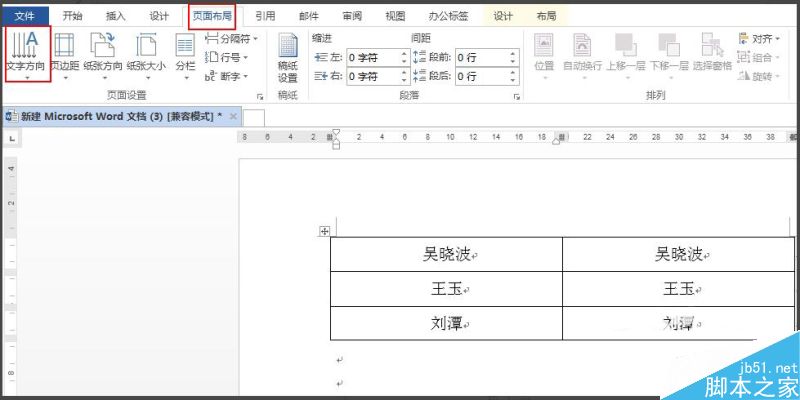This screenshot has height=400, width=800.
Task: Click the tab stop selector on ruler
Action: coord(12,138)
